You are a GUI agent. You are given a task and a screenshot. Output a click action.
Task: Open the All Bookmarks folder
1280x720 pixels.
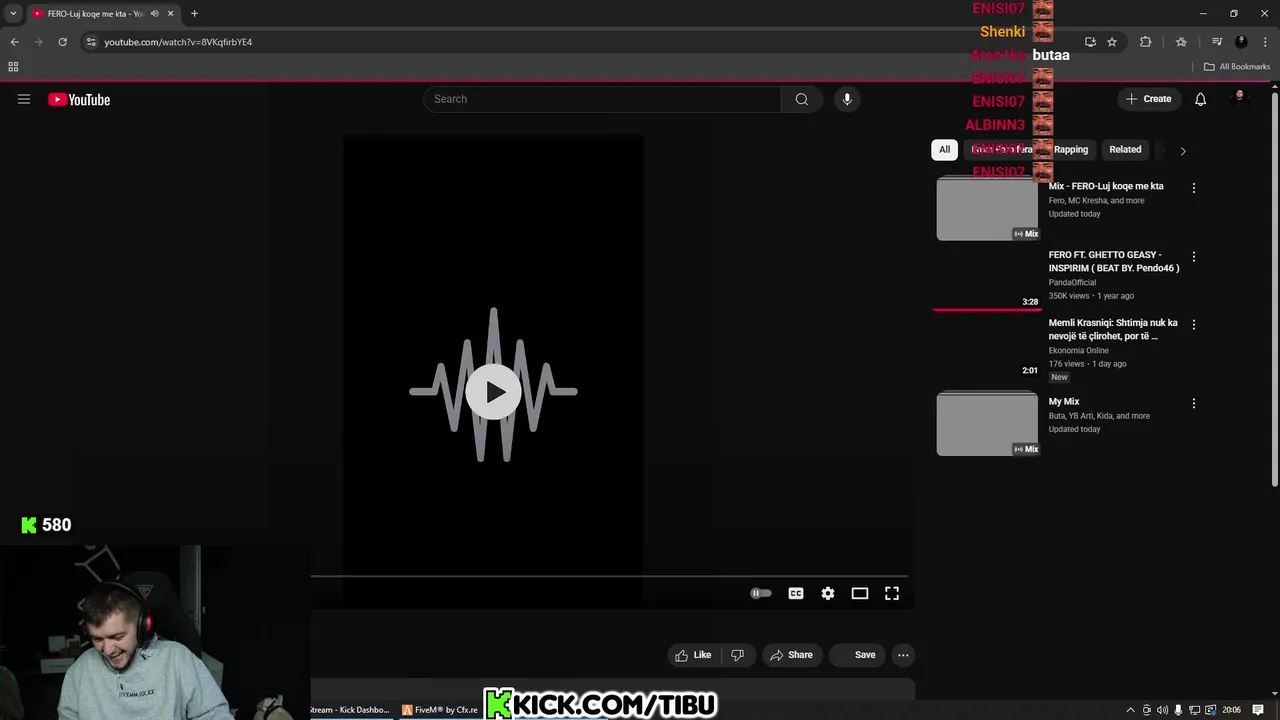pos(1237,67)
